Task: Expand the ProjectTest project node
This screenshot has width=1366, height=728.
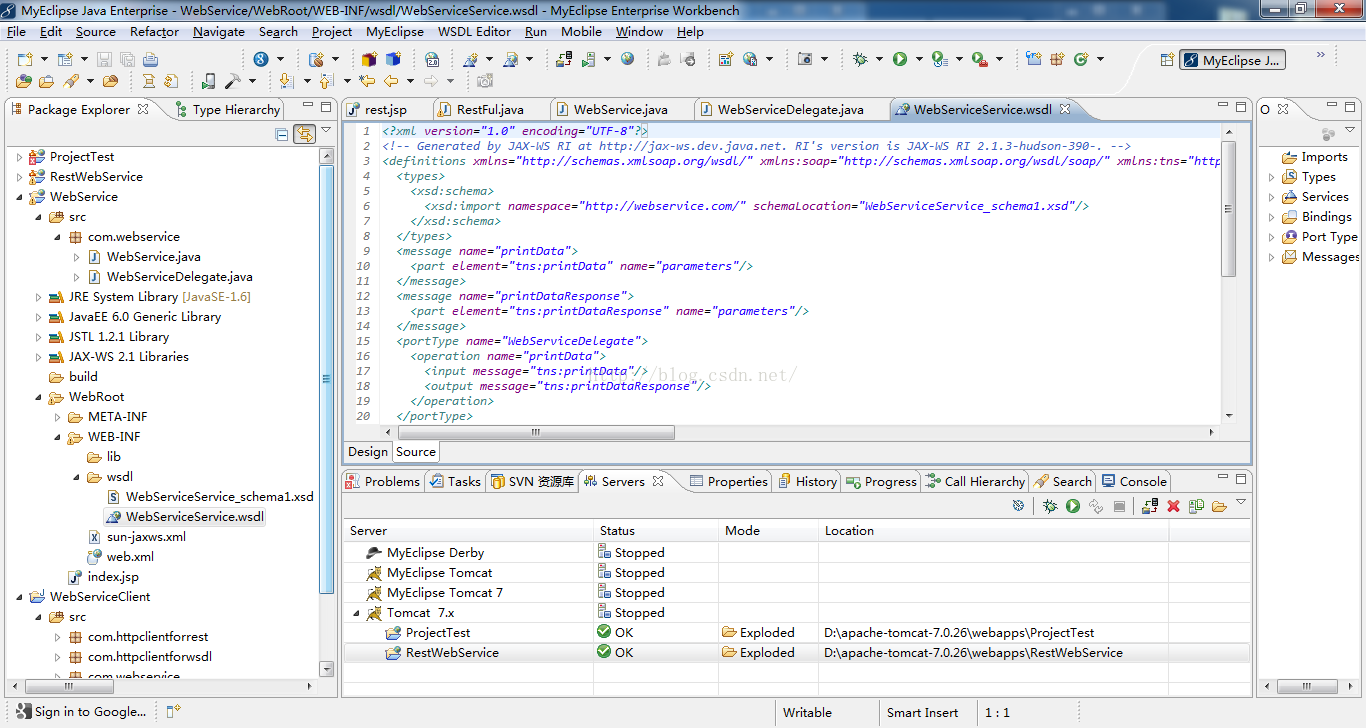Action: click(x=19, y=157)
